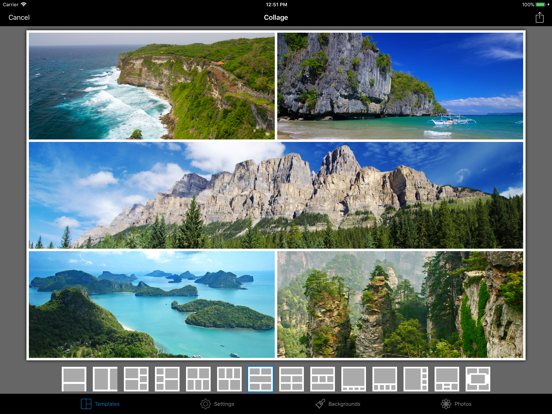The image size is (552, 414).
Task: Open the Photos tab
Action: [456, 404]
